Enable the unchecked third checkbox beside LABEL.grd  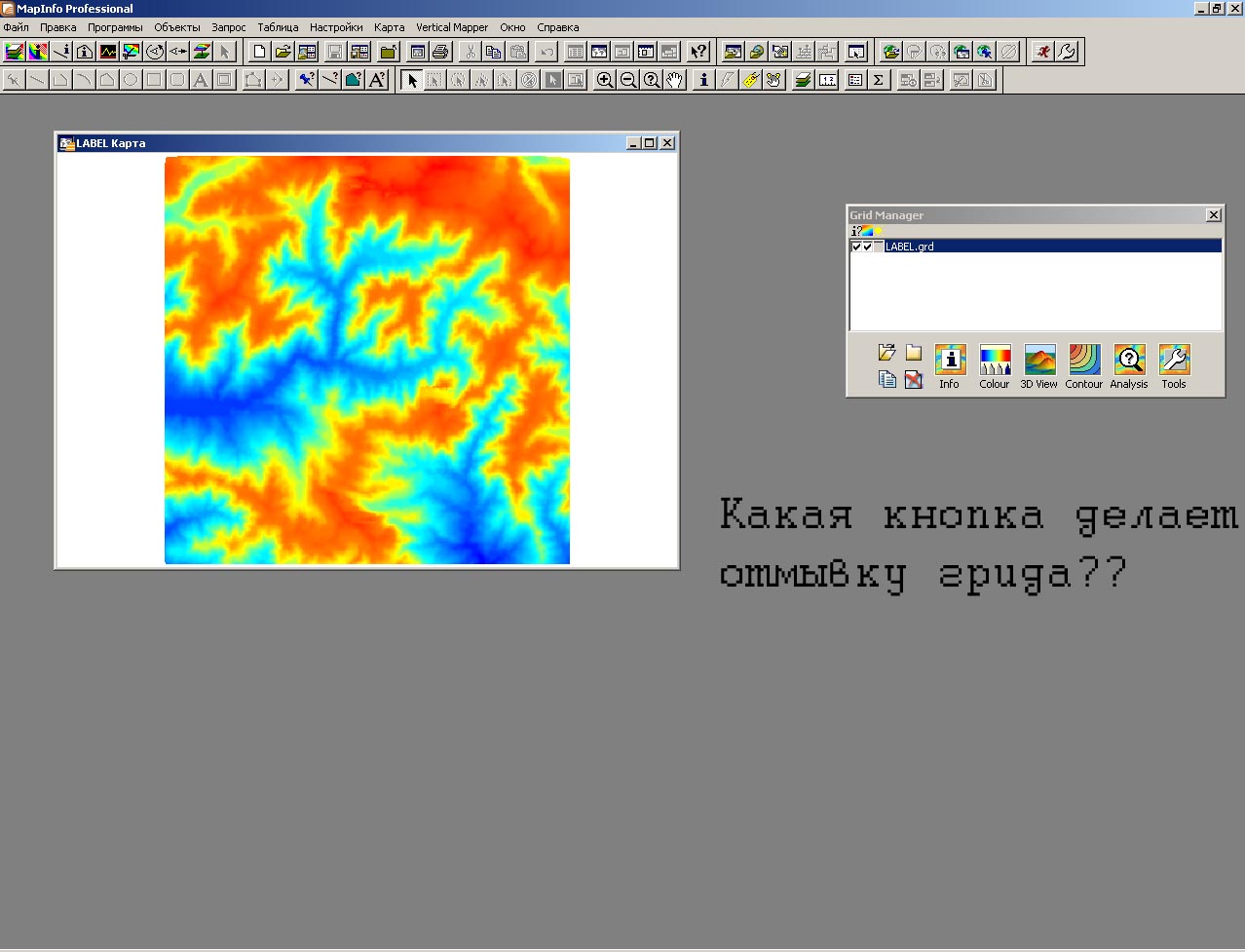pos(878,248)
